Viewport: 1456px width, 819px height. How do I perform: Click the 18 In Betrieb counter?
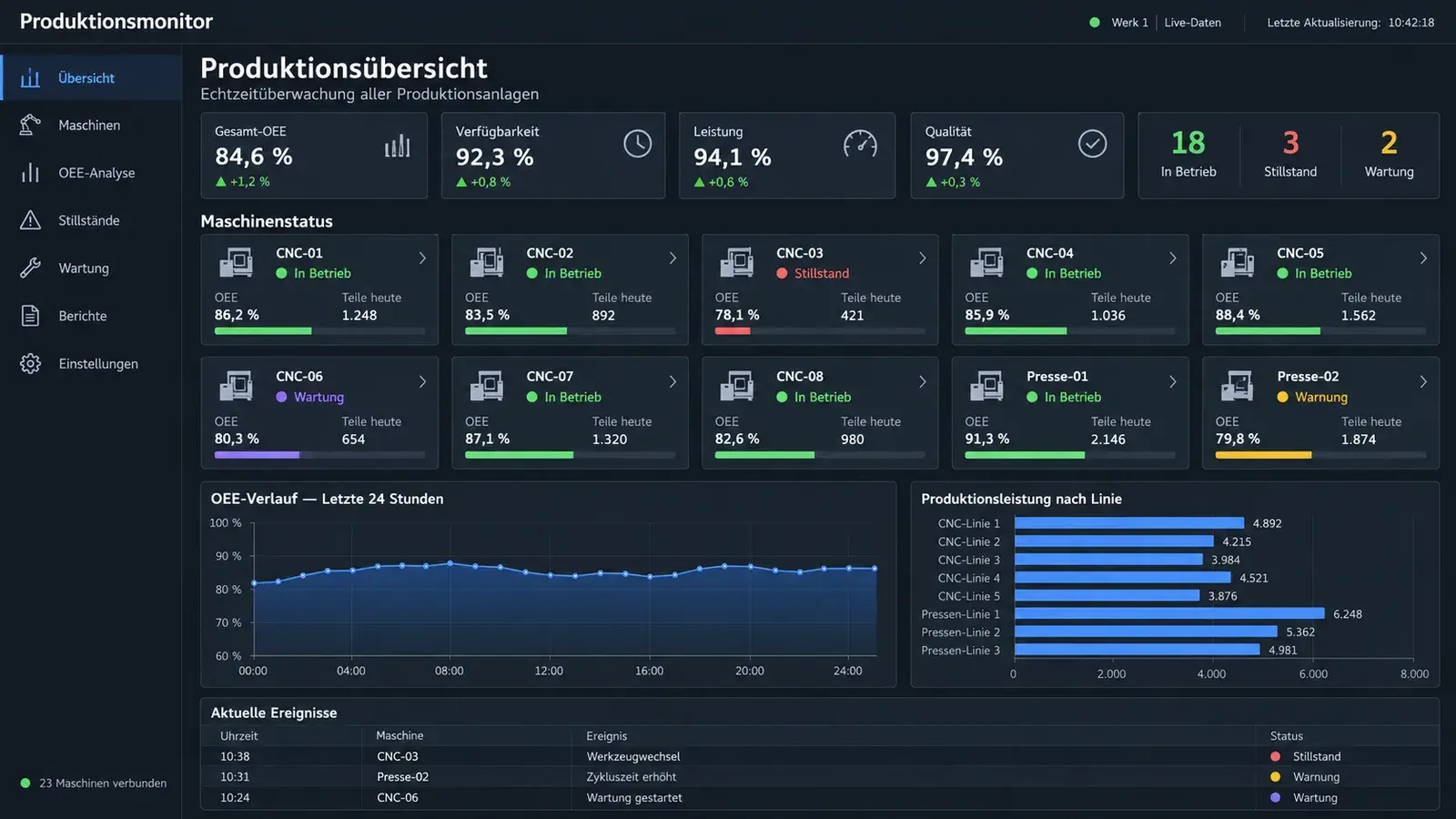pyautogui.click(x=1188, y=154)
